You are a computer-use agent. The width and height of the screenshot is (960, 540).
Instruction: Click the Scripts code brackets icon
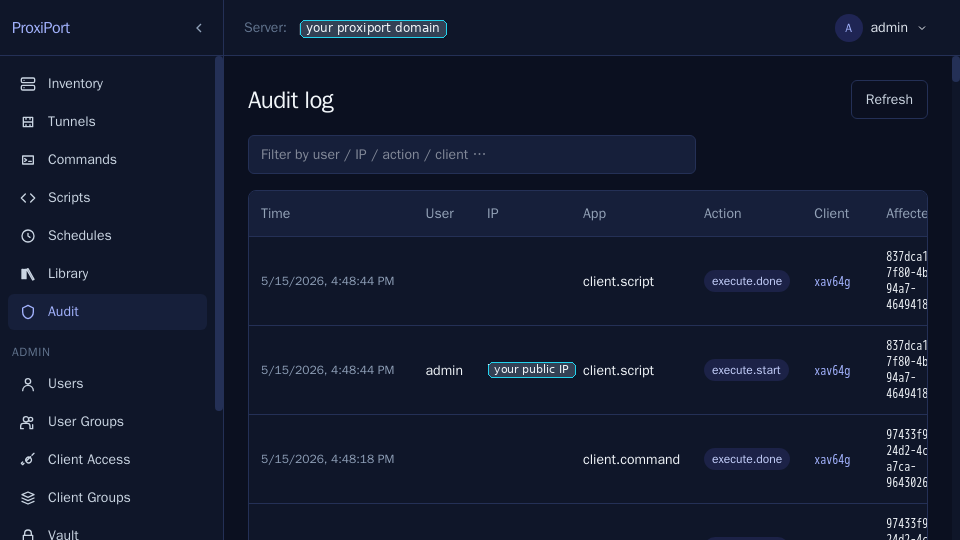pos(28,198)
